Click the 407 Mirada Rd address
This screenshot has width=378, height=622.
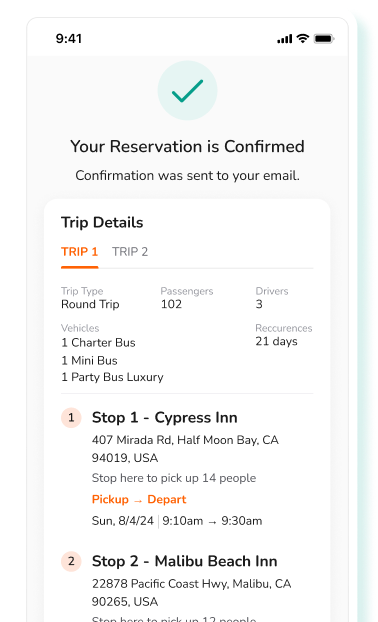coord(185,449)
